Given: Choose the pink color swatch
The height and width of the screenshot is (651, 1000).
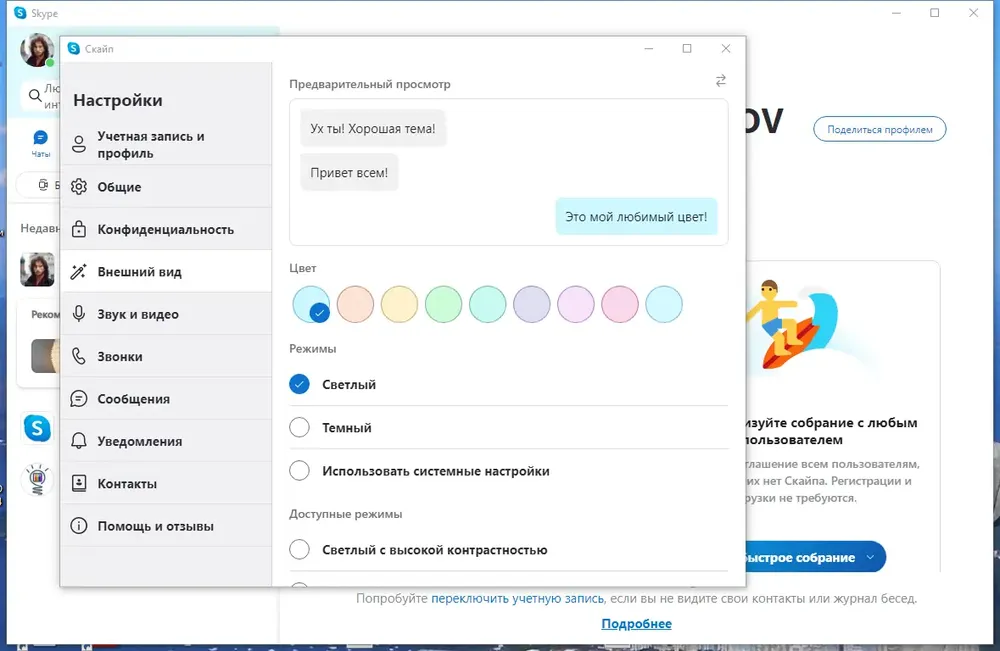Looking at the screenshot, I should [619, 304].
